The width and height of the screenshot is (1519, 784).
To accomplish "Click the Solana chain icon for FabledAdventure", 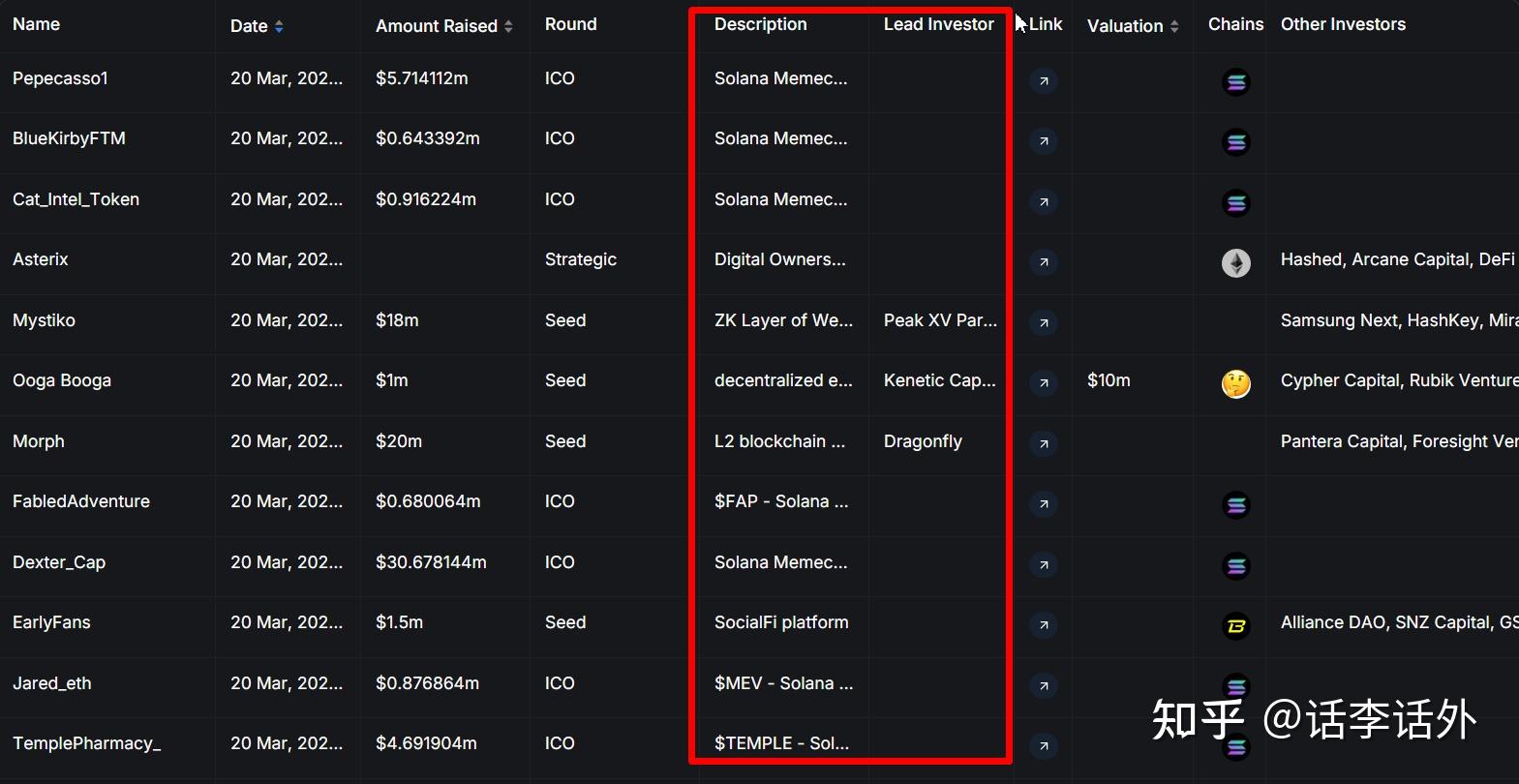I will 1236,505.
